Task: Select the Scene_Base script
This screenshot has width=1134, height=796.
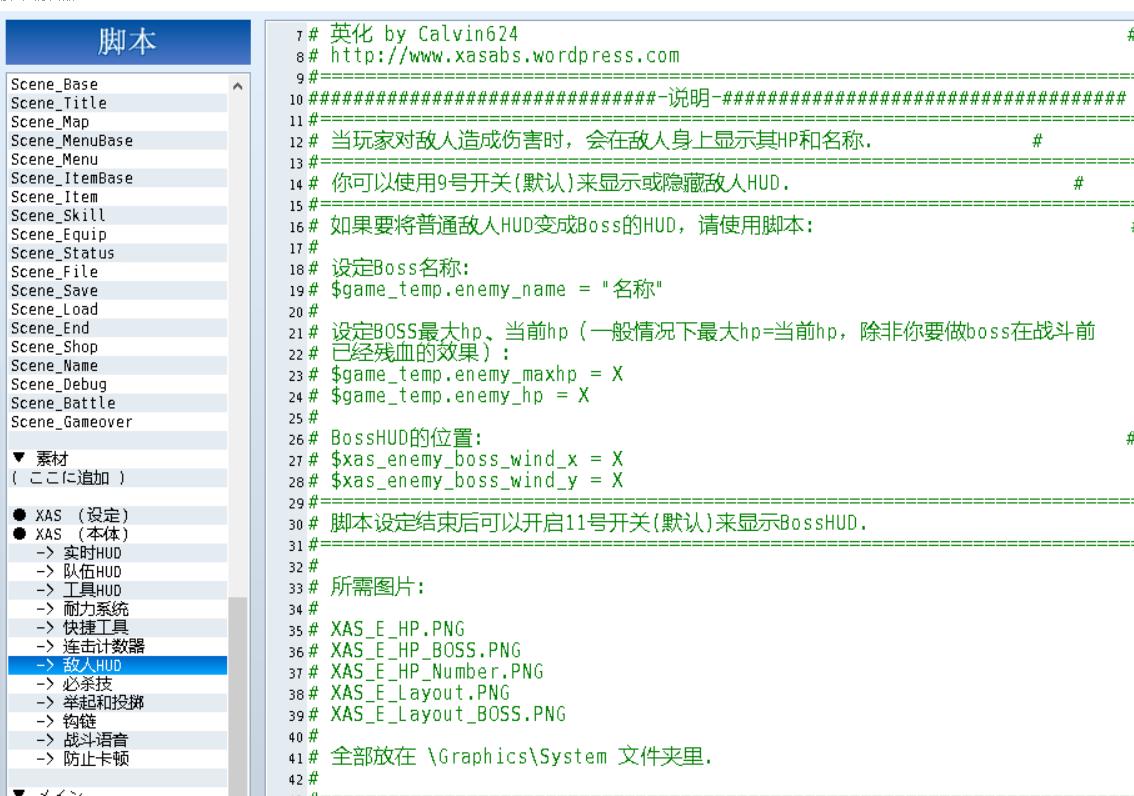Action: tap(117, 85)
